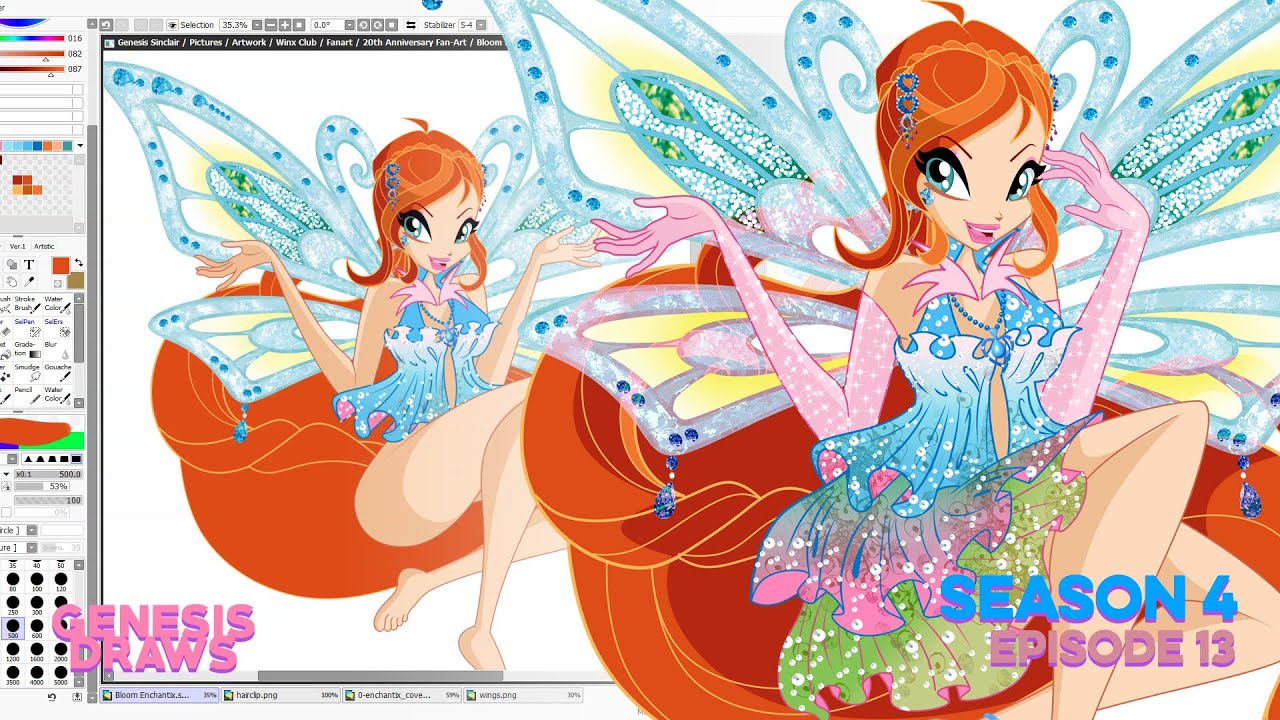Screen dimensions: 1280x720
Task: Swap foreground and background colors
Action: (x=79, y=262)
